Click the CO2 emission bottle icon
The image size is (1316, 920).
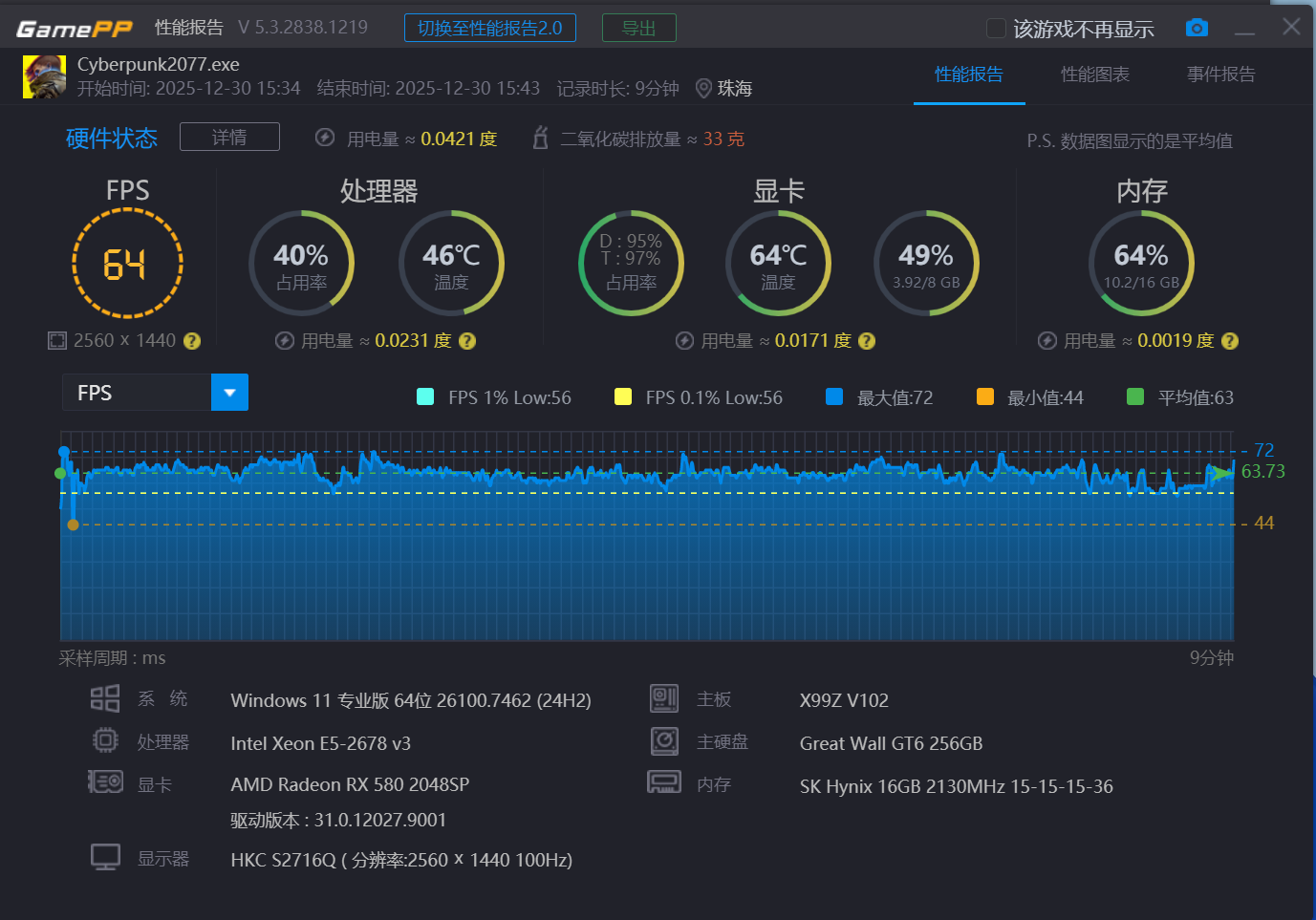[540, 139]
